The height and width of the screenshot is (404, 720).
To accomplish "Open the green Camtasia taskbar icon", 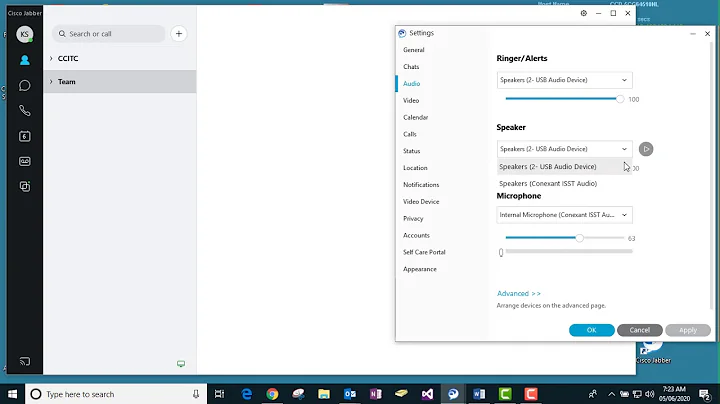I will pyautogui.click(x=505, y=394).
